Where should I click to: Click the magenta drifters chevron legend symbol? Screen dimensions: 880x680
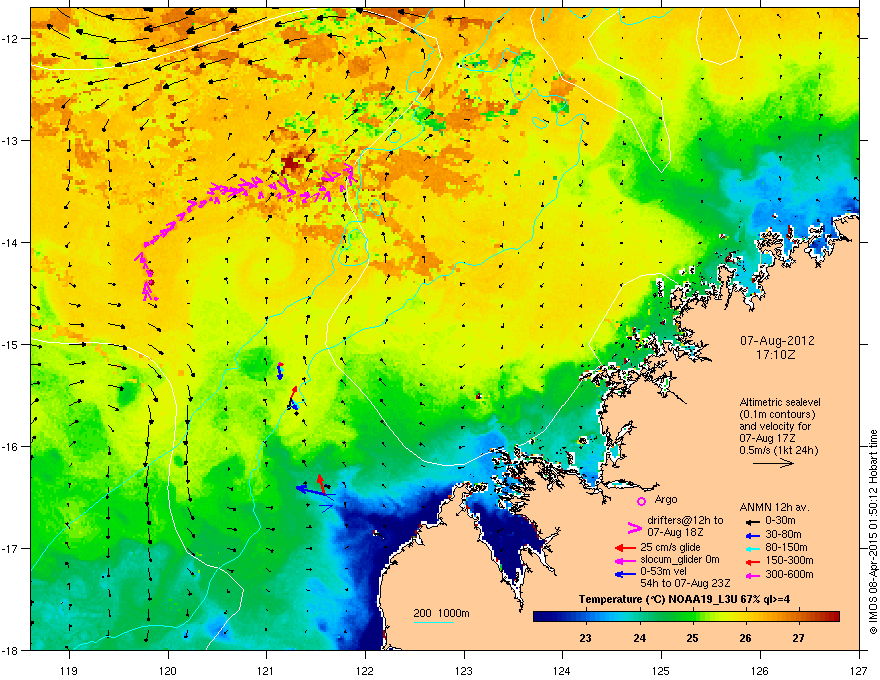pyautogui.click(x=634, y=527)
